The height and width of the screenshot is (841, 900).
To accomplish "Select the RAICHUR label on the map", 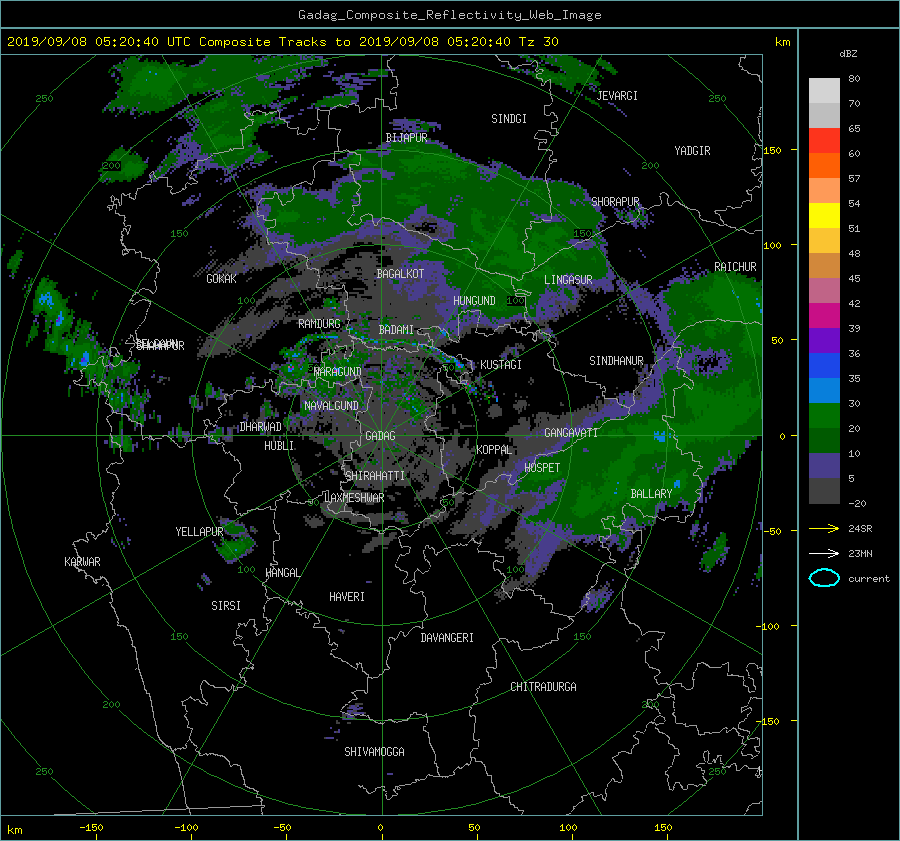I will (x=735, y=267).
